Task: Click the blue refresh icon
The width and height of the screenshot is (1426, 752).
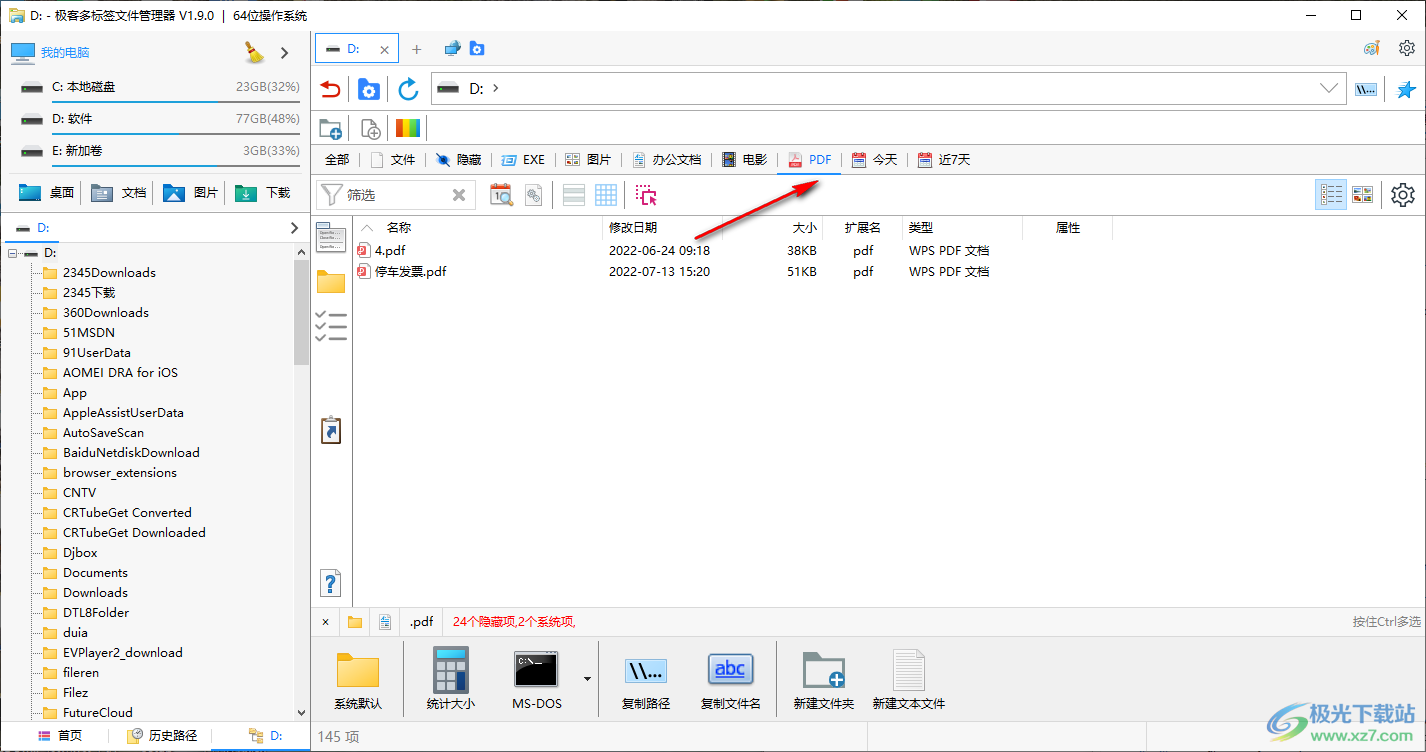Action: tap(408, 89)
